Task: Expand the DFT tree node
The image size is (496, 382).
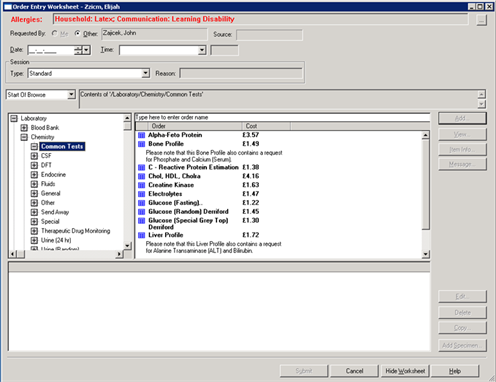Action: (x=34, y=165)
